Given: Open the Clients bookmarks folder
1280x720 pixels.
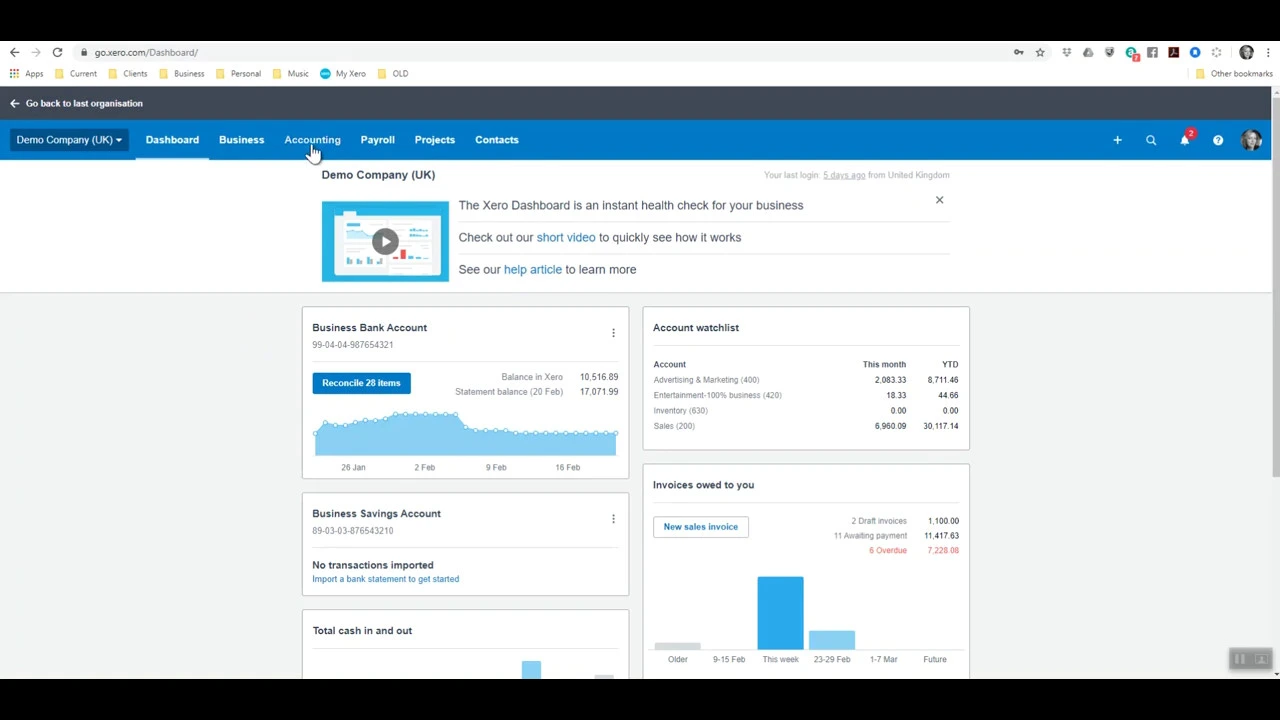Looking at the screenshot, I should click(x=127, y=74).
